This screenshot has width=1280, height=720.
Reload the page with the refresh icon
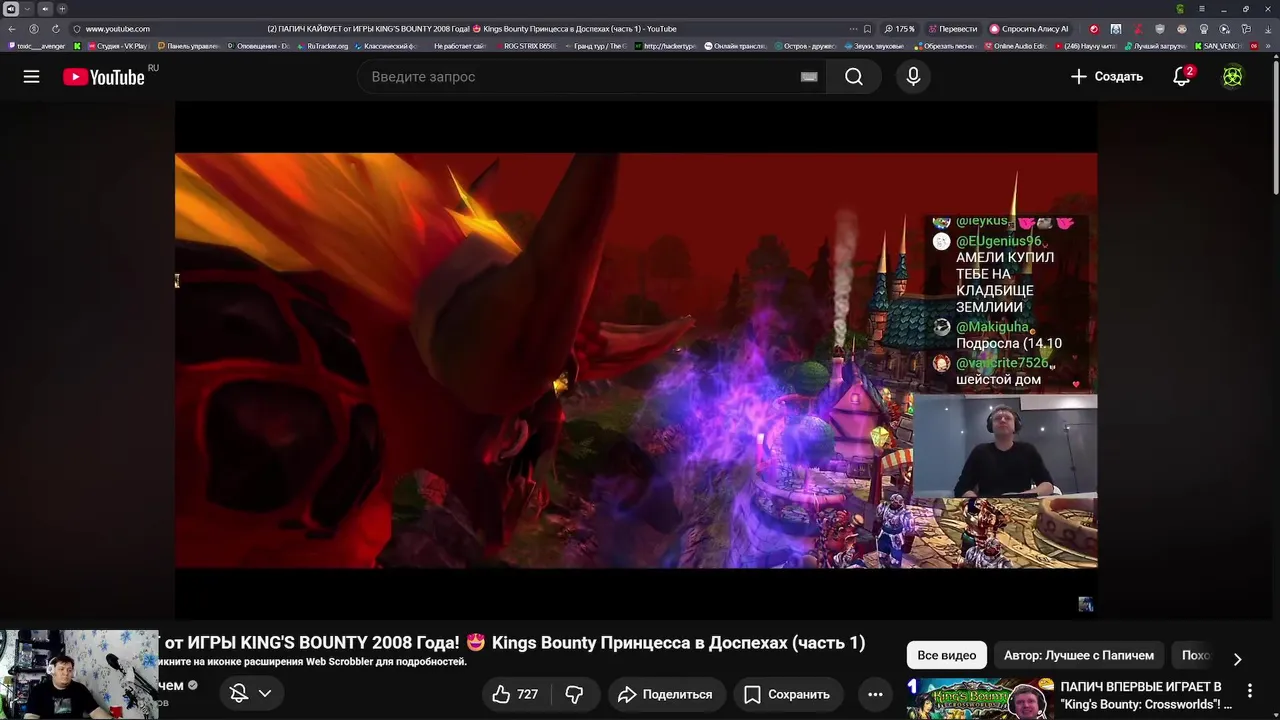pos(55,29)
